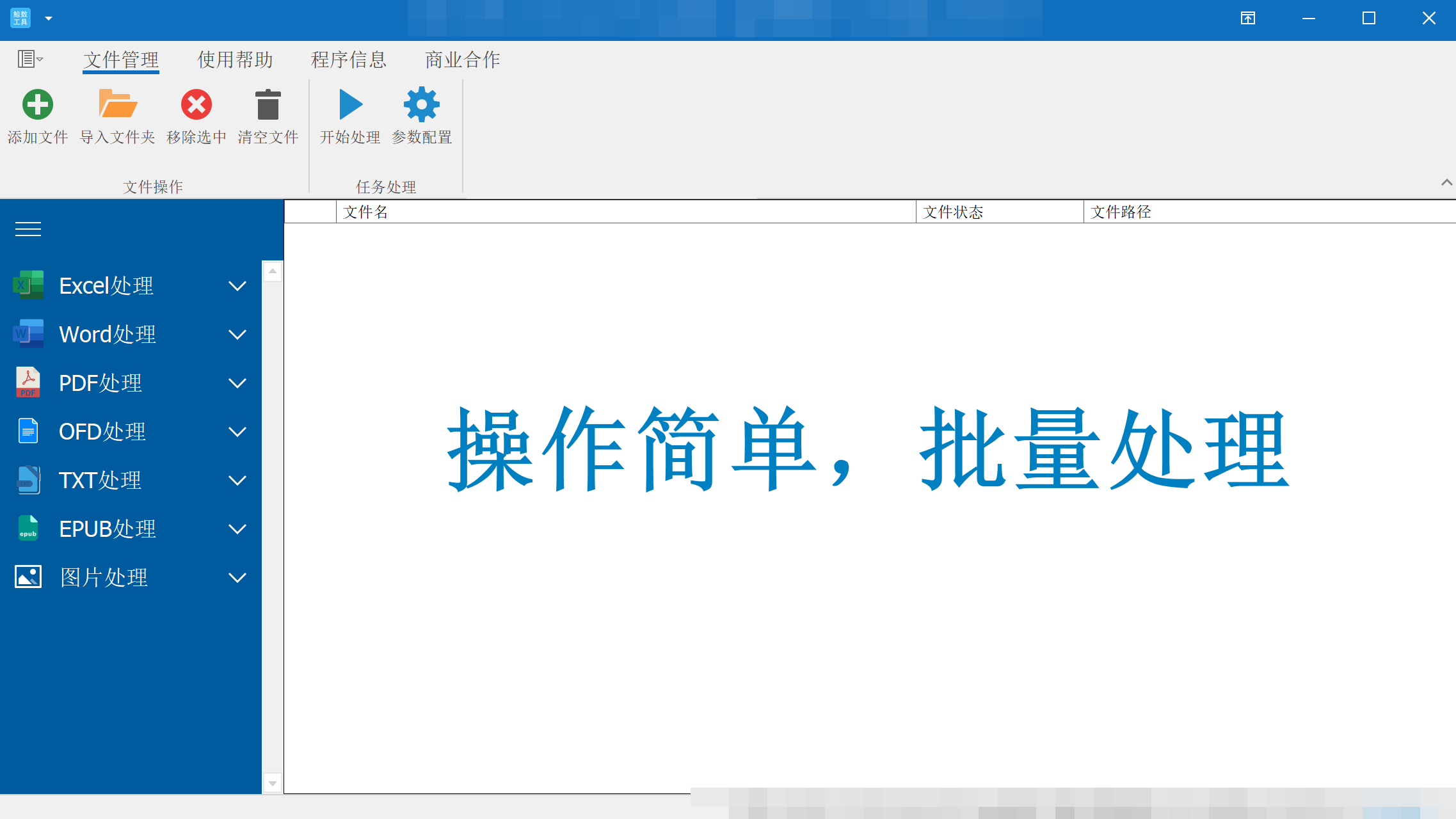Expand the Excel处理 chevron
Screen dimensions: 1456x819
[x=237, y=286]
